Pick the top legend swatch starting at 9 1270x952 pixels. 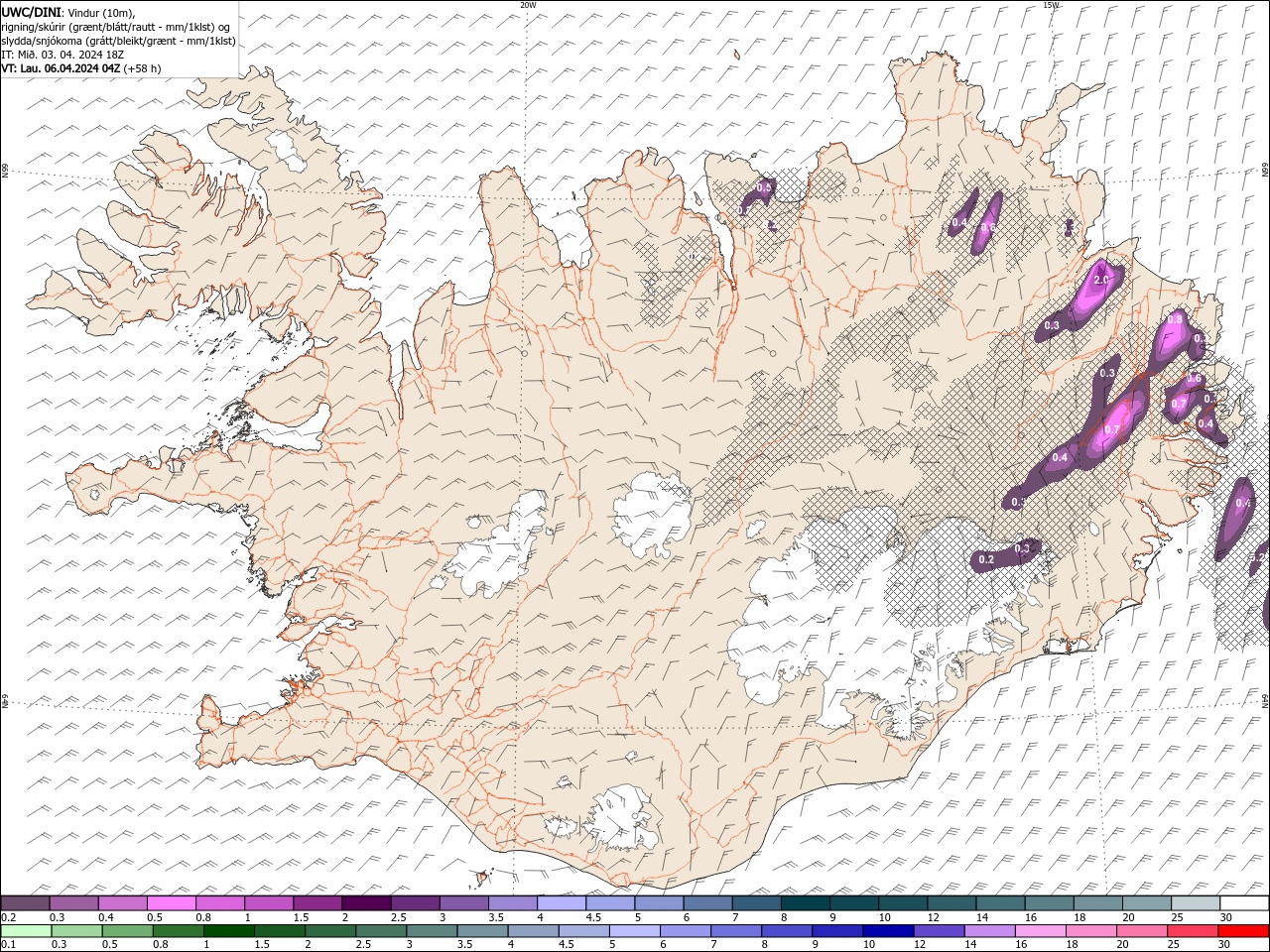[x=854, y=903]
